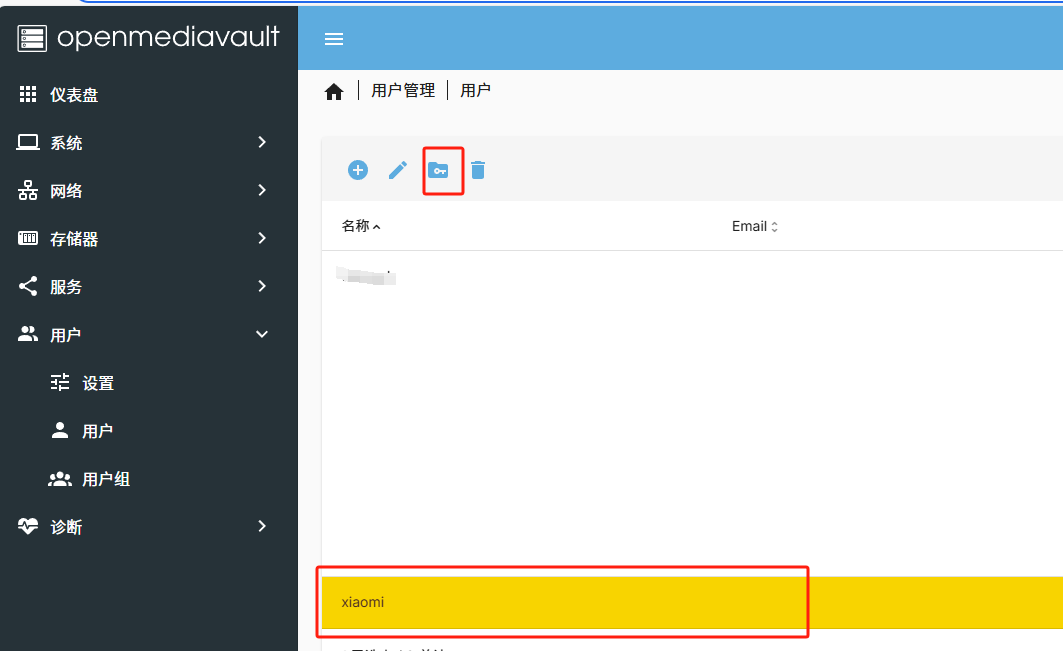Click the 用户组 group icon
Image resolution: width=1063 pixels, height=651 pixels.
click(60, 479)
